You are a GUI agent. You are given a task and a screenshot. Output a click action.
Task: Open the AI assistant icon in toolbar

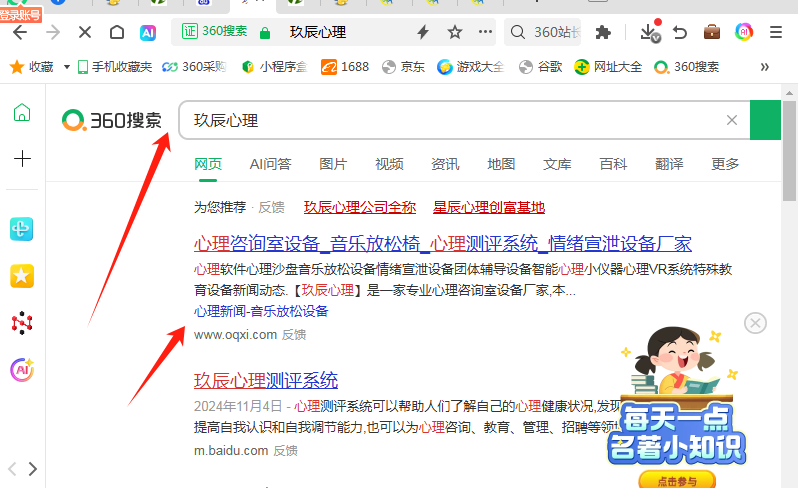tap(148, 33)
